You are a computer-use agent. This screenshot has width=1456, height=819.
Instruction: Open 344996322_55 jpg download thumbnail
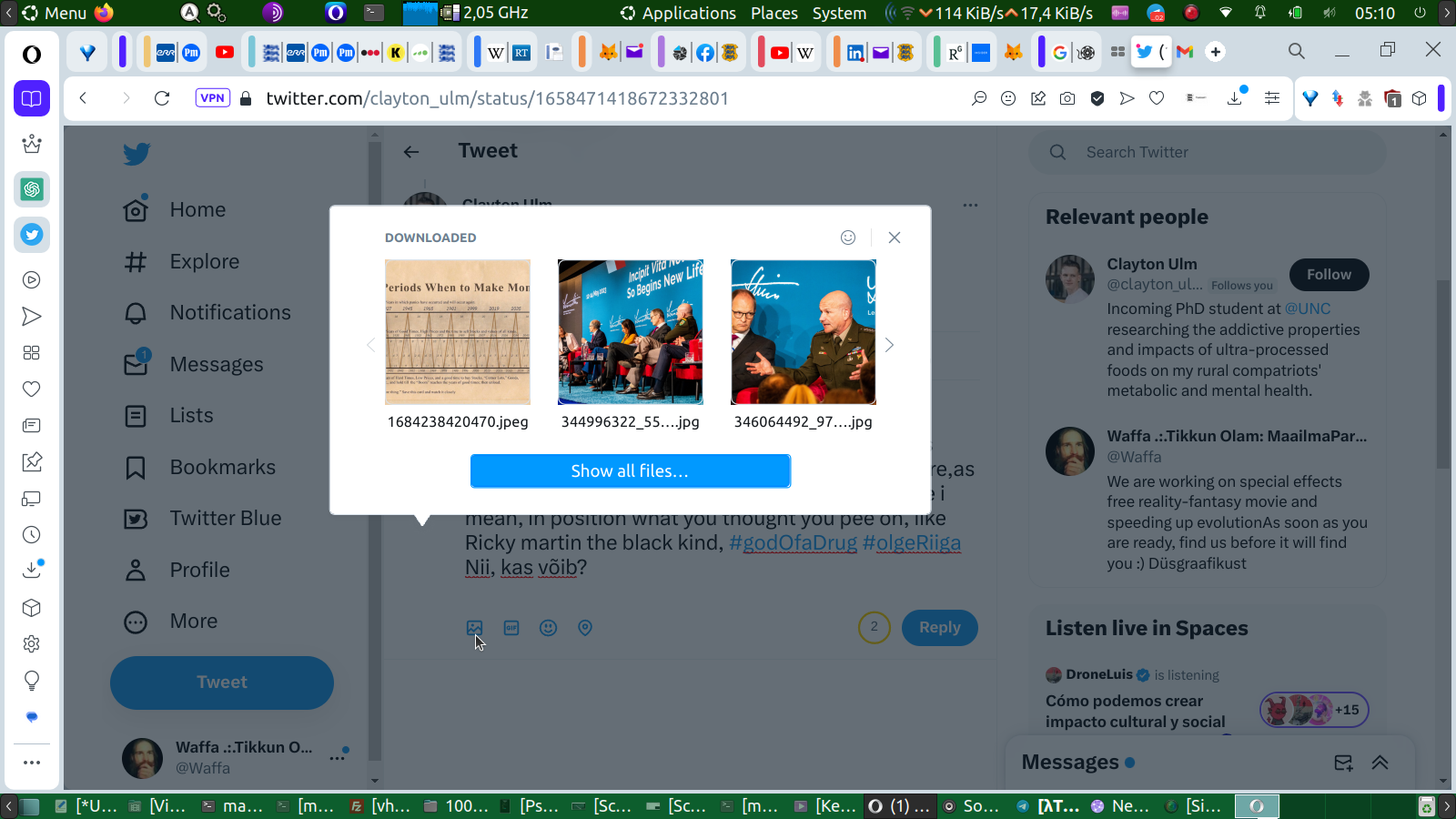[631, 332]
